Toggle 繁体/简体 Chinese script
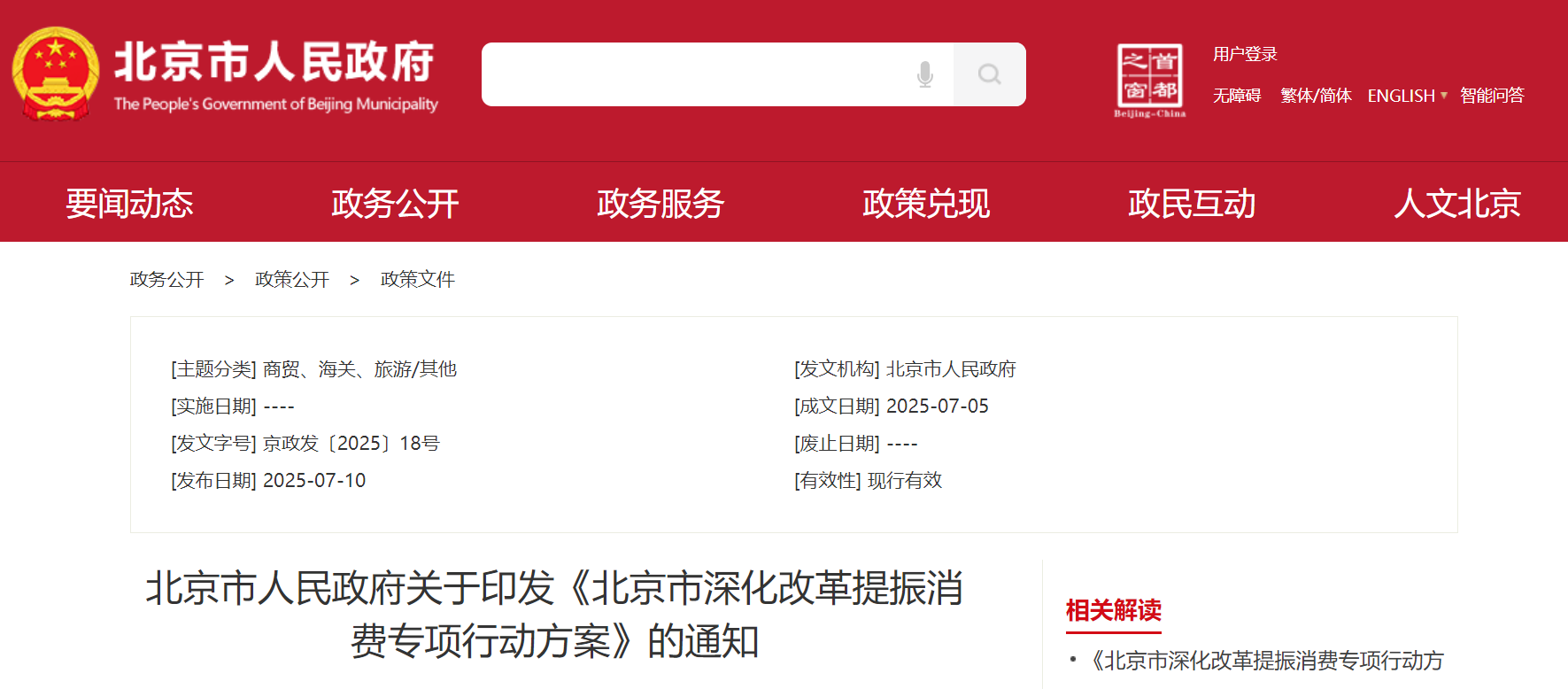The image size is (1568, 689). 1316,96
